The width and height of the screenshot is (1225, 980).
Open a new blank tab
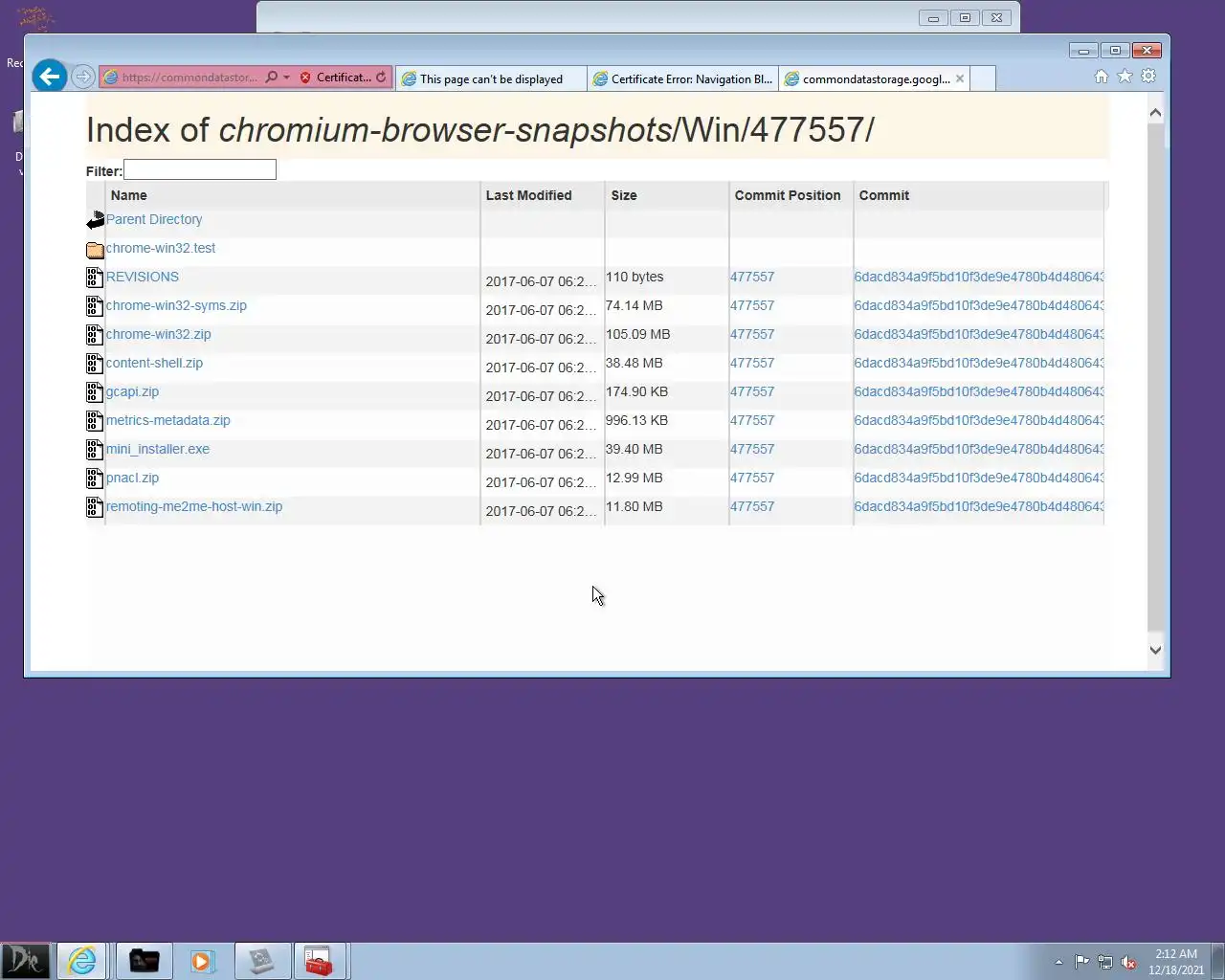tap(983, 78)
